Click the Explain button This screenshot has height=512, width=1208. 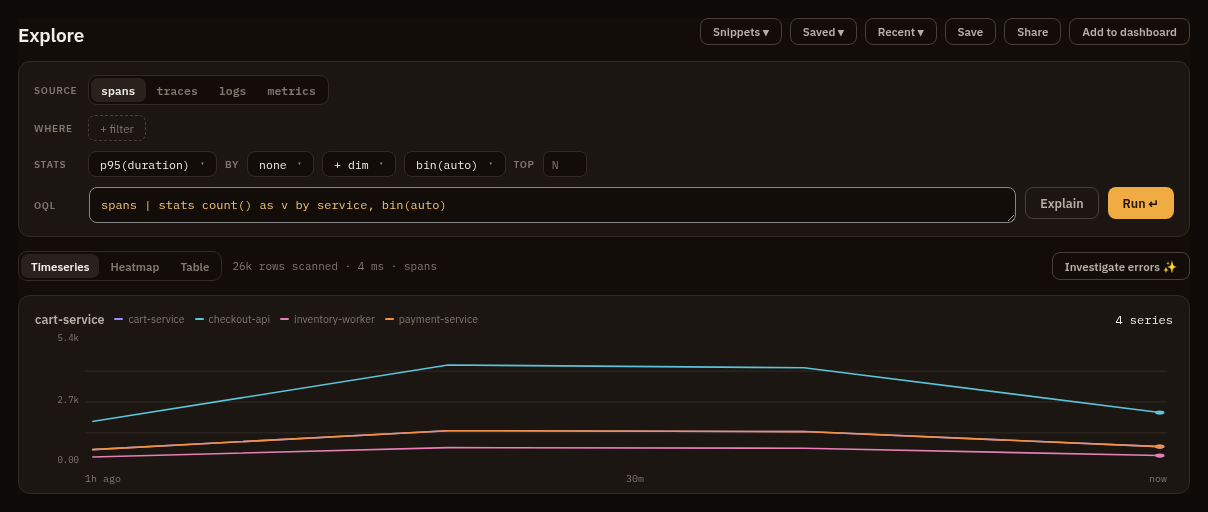(x=1062, y=203)
